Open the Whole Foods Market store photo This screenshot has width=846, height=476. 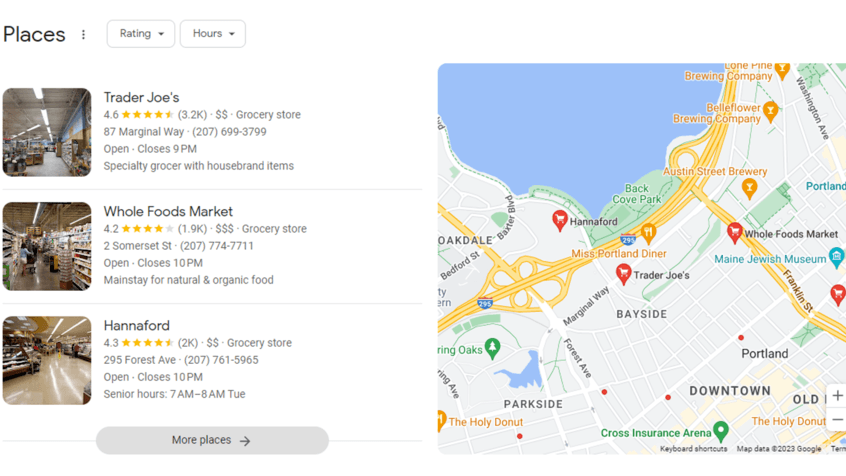point(47,246)
